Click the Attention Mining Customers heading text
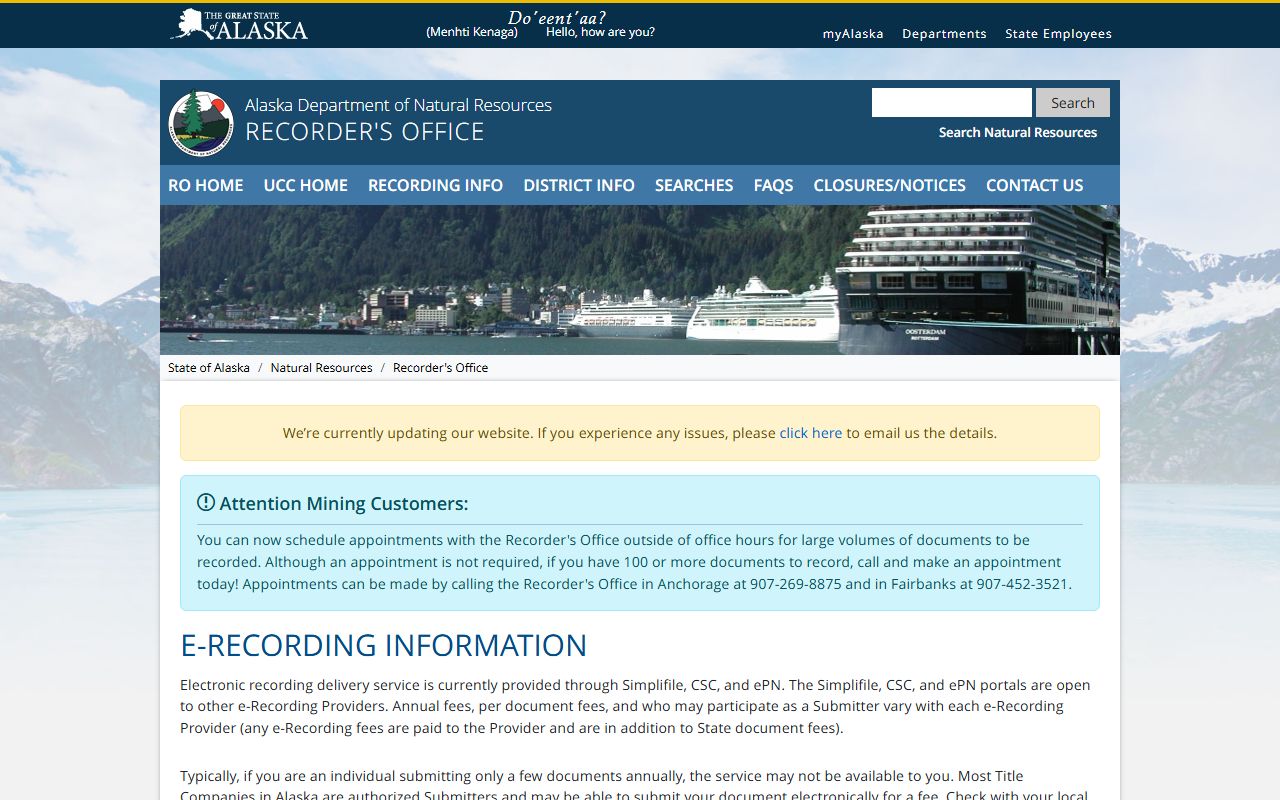This screenshot has width=1280, height=800. click(x=344, y=503)
